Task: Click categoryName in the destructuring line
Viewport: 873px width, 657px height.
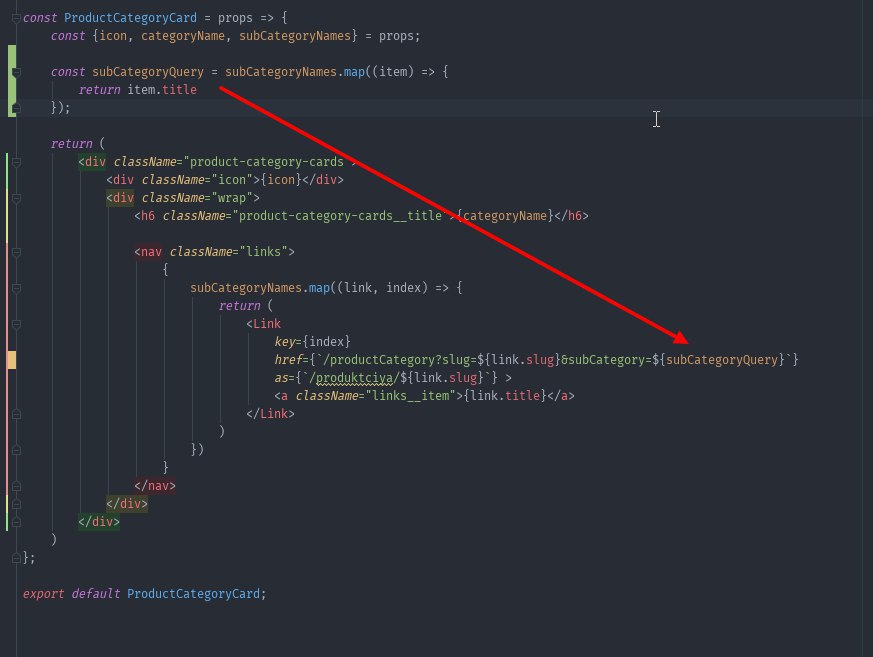Action: (183, 36)
